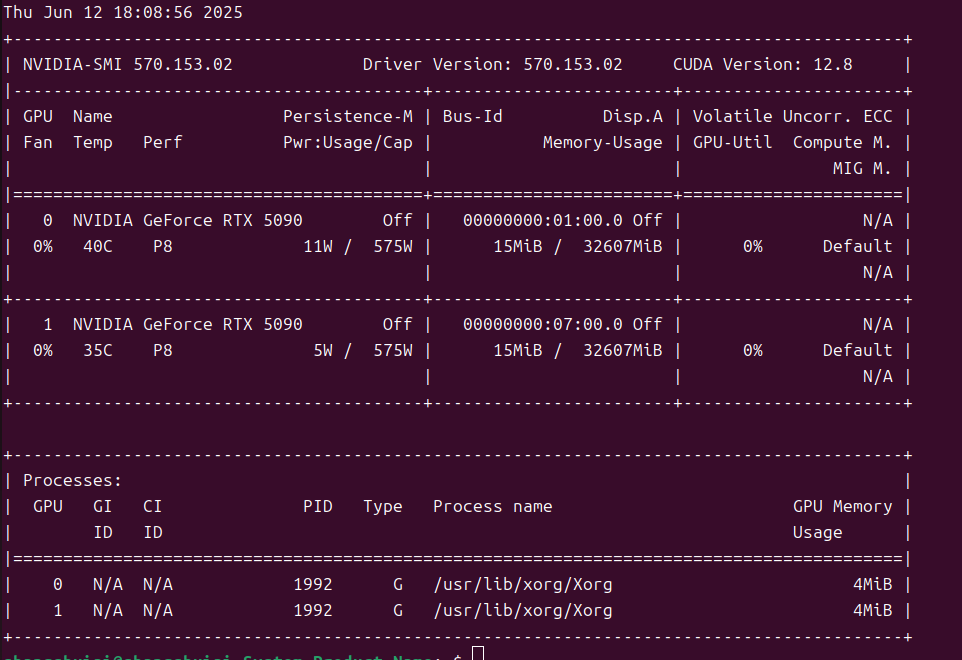Click the '35C' temperature value

[x=98, y=350]
